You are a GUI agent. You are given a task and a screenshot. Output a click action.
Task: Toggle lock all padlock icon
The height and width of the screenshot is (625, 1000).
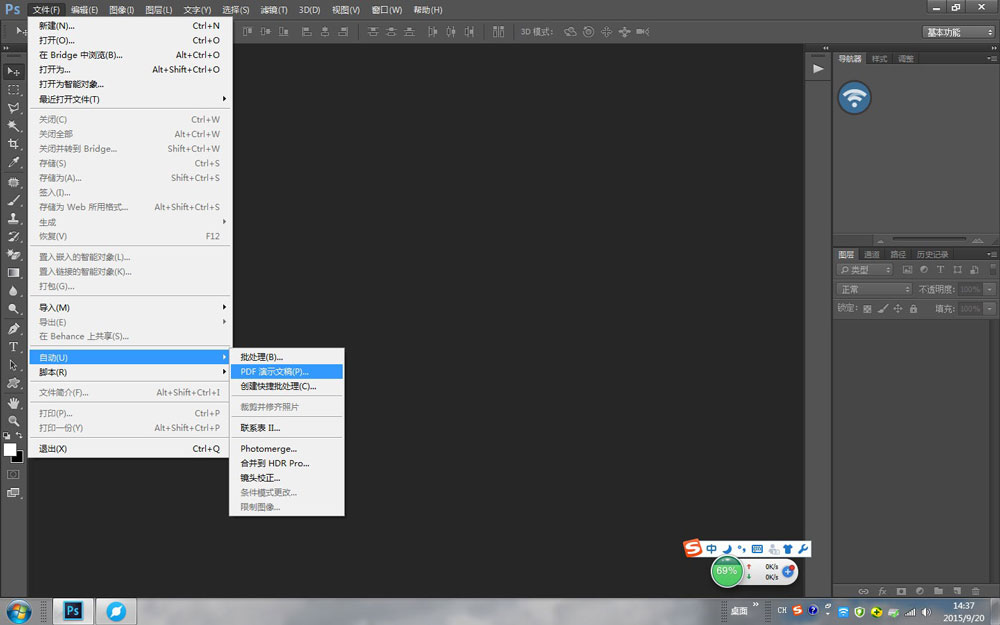coord(913,309)
